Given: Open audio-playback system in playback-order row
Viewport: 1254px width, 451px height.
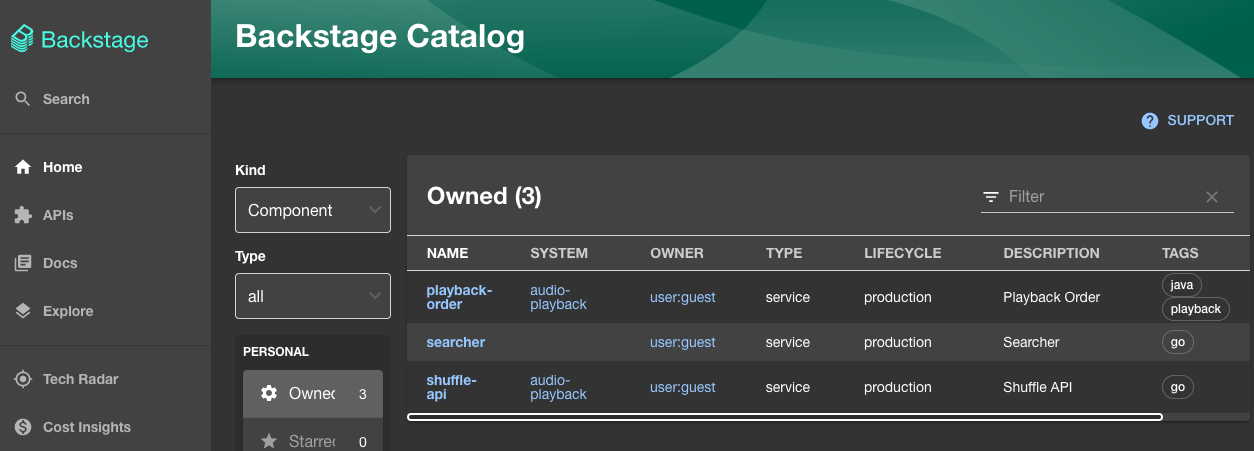Looking at the screenshot, I should [558, 297].
